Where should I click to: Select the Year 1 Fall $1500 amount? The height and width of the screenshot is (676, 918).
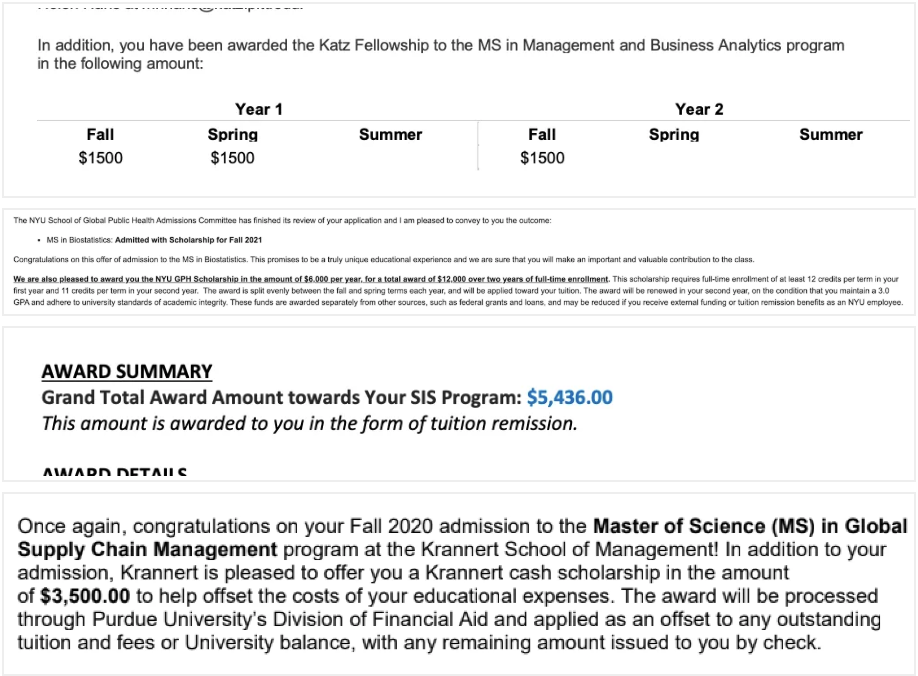tap(101, 158)
